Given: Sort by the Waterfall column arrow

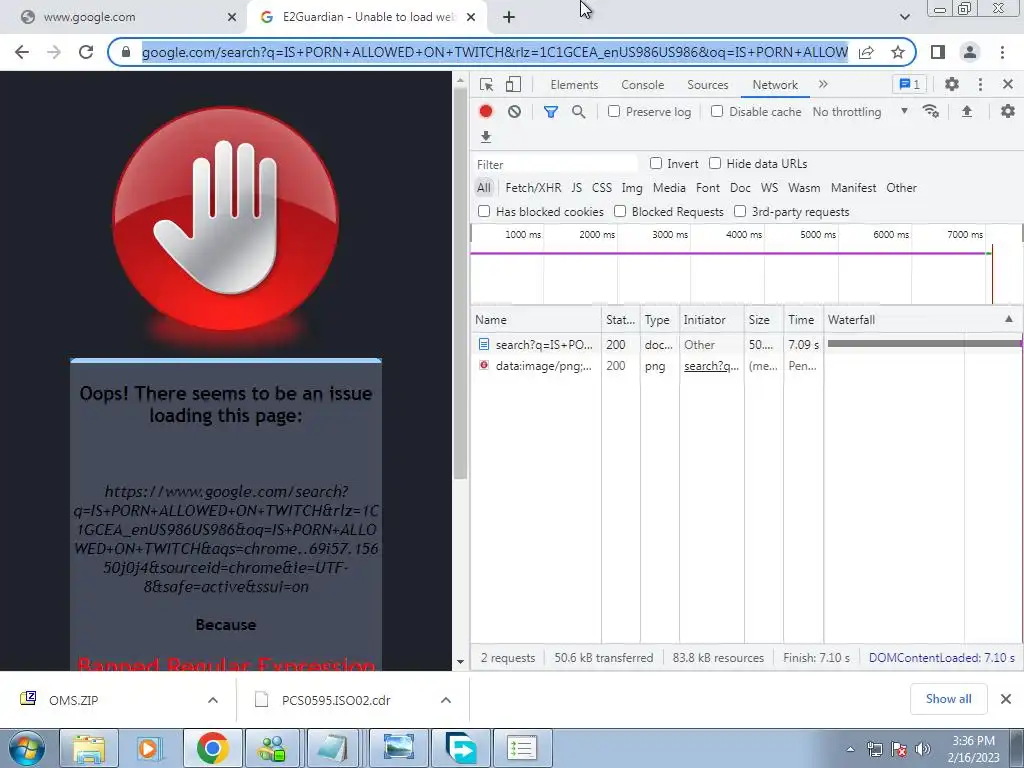Looking at the screenshot, I should click(x=1008, y=319).
